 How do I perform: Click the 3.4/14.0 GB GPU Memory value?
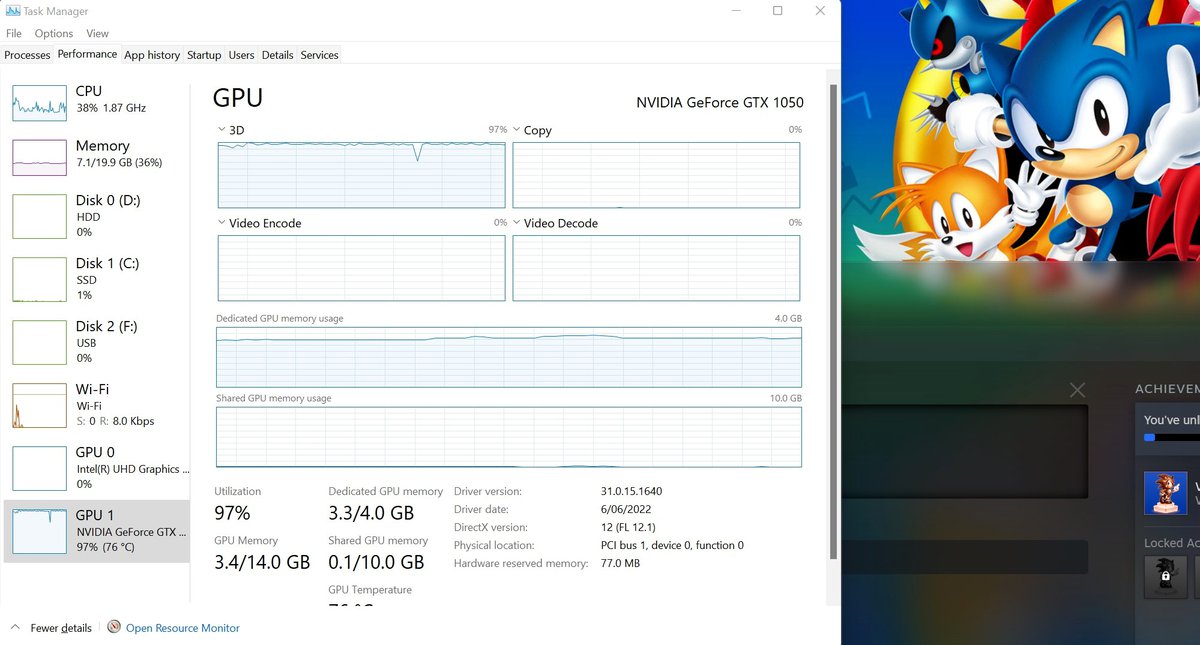(x=262, y=562)
